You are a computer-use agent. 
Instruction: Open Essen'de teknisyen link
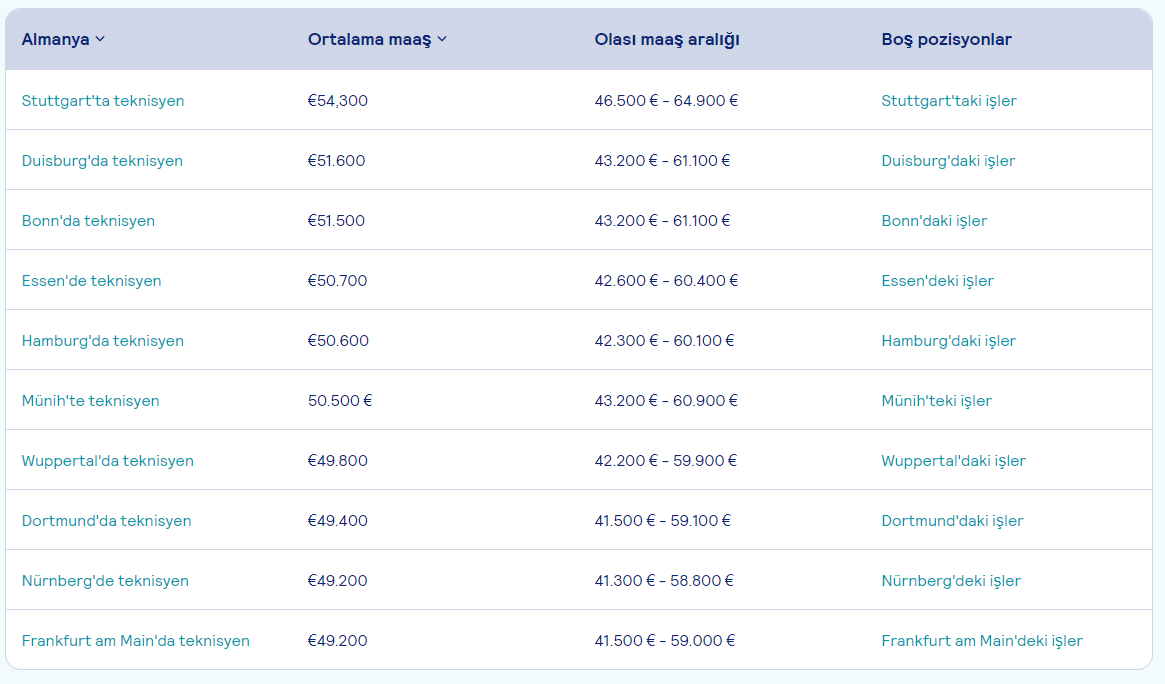(91, 281)
